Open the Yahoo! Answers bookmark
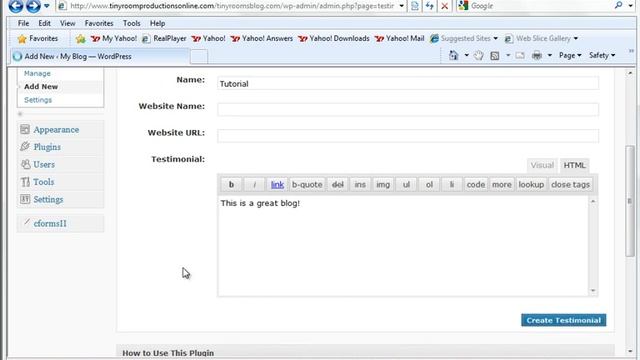Screen dimensions: 640x360 tap(262, 38)
